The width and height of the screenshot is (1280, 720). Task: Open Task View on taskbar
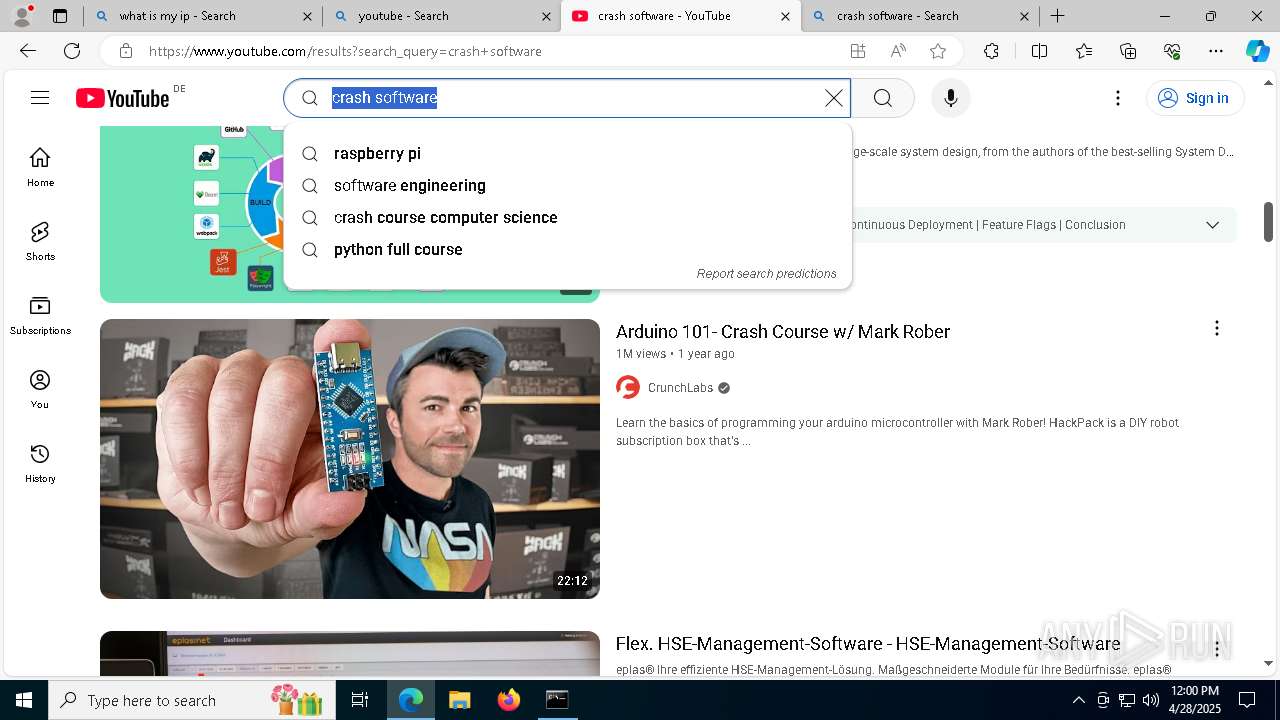click(x=360, y=700)
